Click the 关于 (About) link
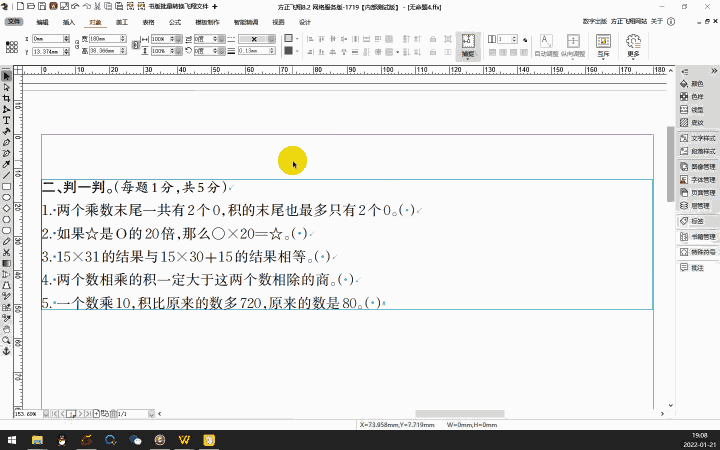The image size is (720, 450). (657, 22)
